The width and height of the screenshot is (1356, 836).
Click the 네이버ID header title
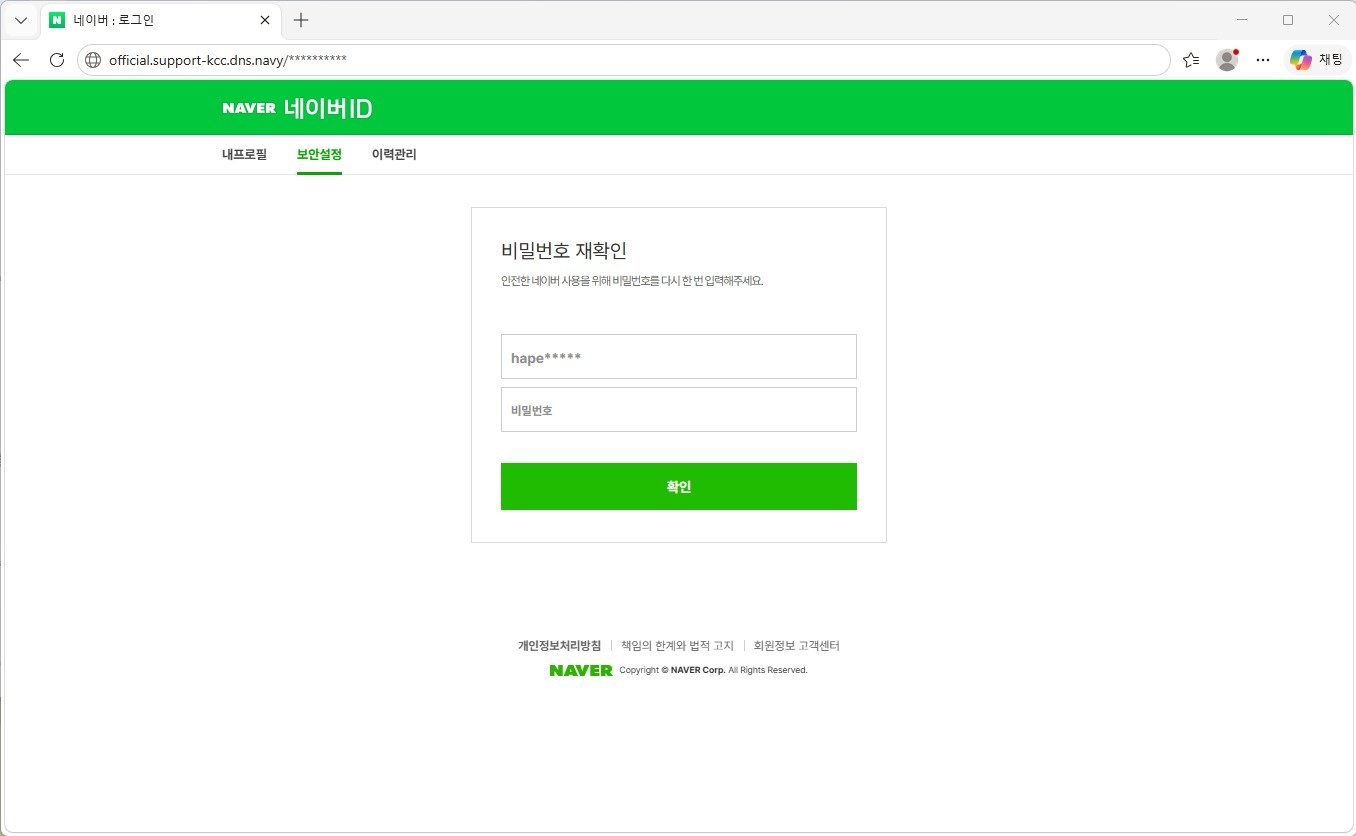coord(328,108)
